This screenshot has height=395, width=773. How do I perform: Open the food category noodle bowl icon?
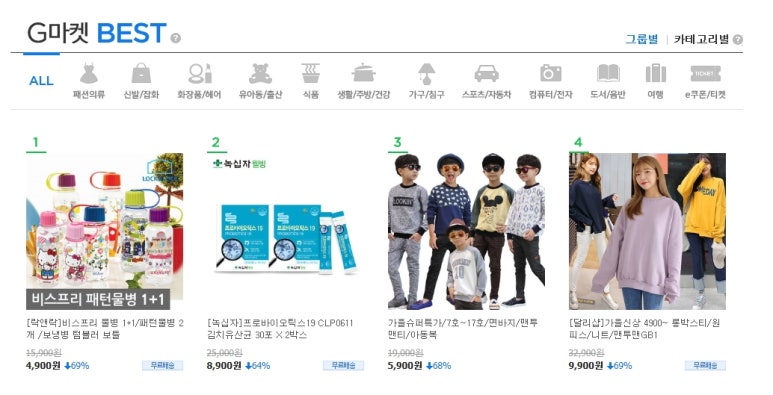(x=311, y=73)
